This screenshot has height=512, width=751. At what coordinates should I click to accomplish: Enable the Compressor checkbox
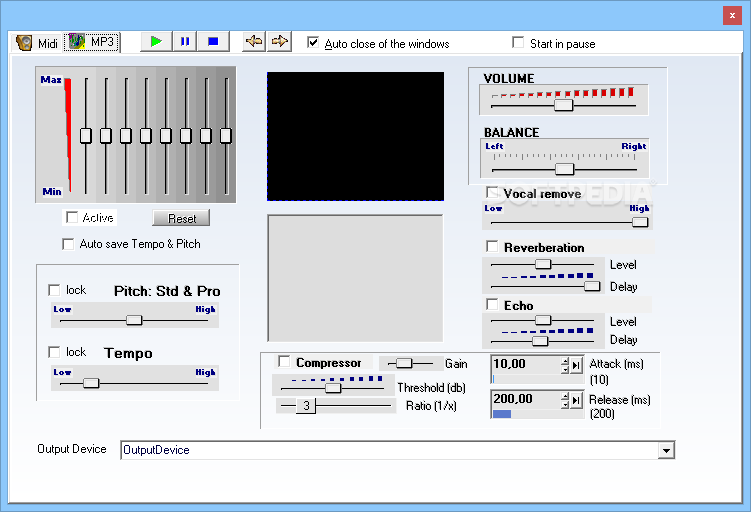click(x=284, y=361)
